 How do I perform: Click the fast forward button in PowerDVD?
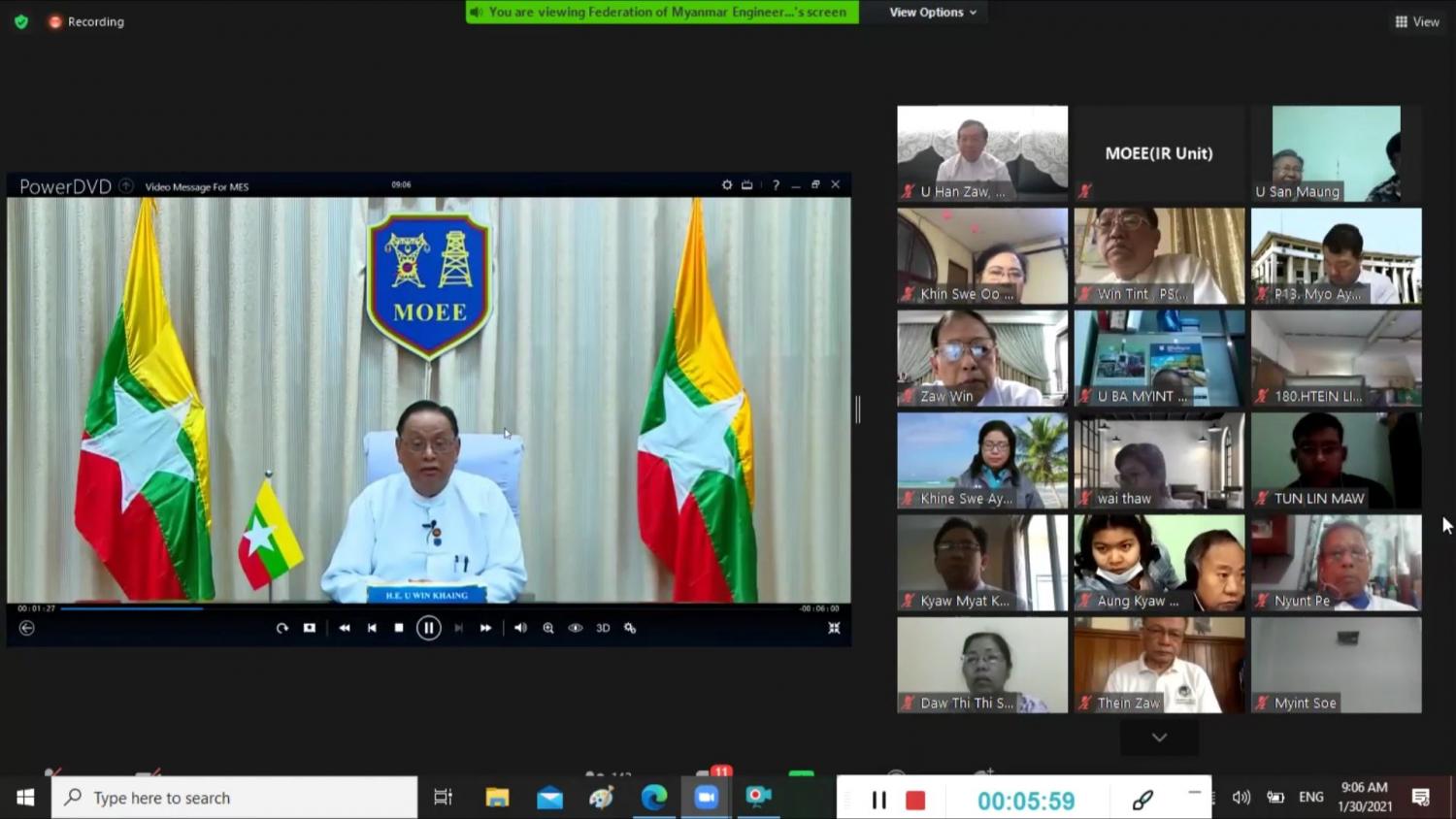coord(485,628)
